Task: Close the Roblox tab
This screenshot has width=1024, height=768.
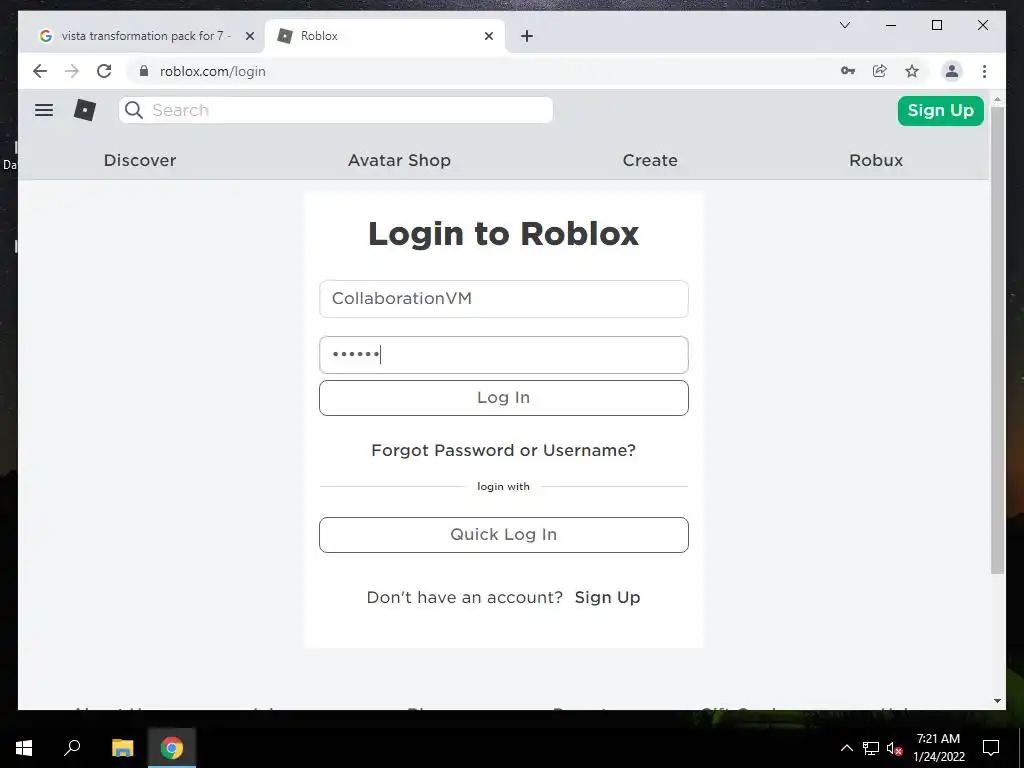Action: [x=488, y=36]
